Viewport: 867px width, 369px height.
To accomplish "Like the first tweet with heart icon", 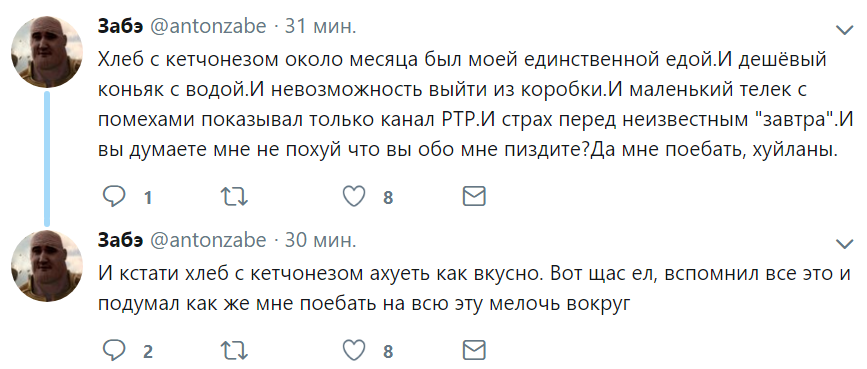I will [354, 196].
